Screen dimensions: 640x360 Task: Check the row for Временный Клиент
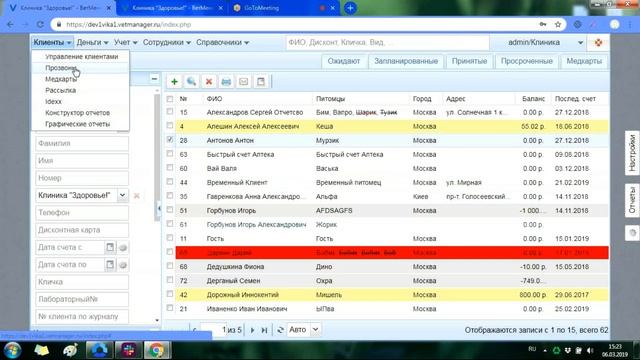click(170, 182)
